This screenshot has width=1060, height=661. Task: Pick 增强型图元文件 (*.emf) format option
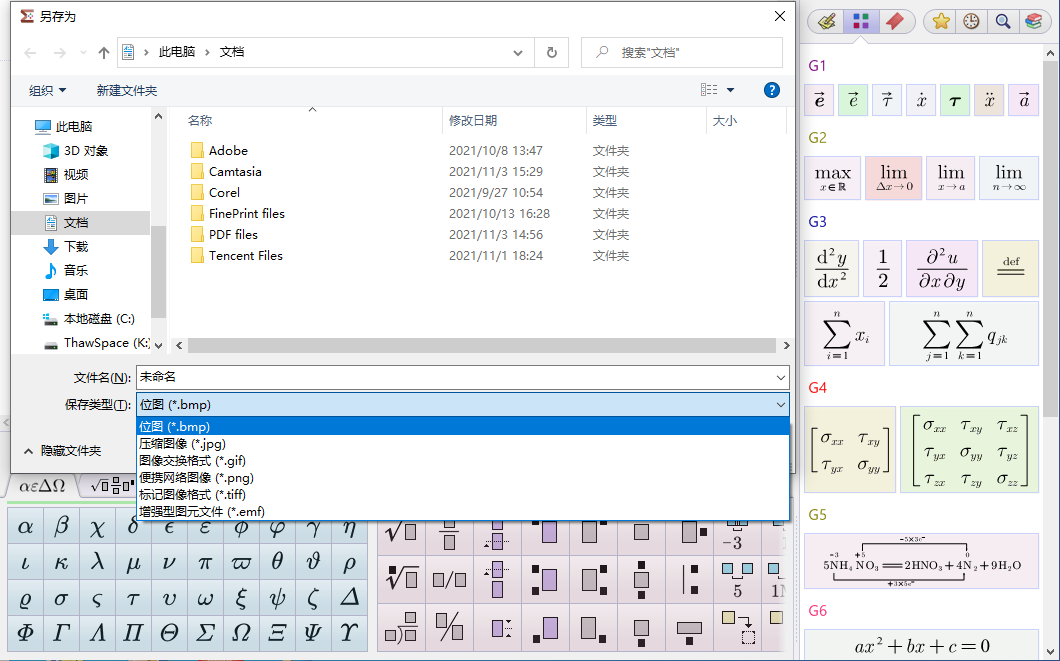click(201, 512)
